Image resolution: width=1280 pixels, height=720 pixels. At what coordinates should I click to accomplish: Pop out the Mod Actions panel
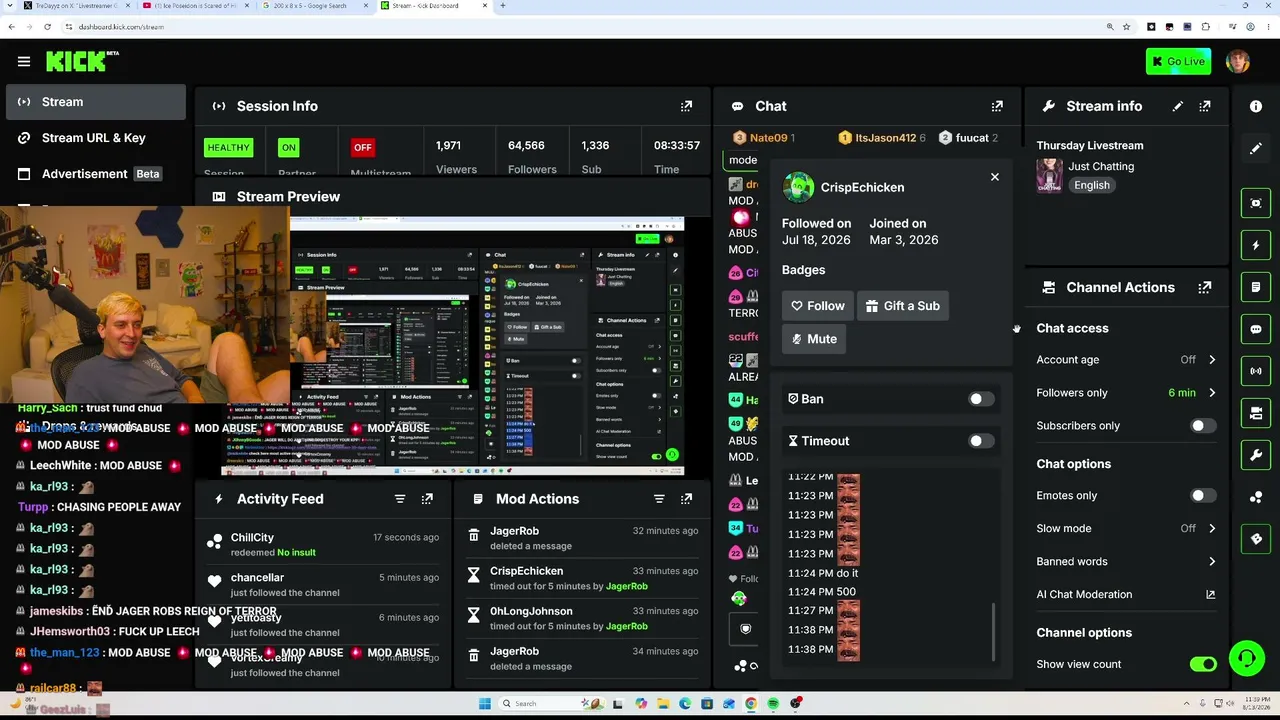click(x=686, y=499)
